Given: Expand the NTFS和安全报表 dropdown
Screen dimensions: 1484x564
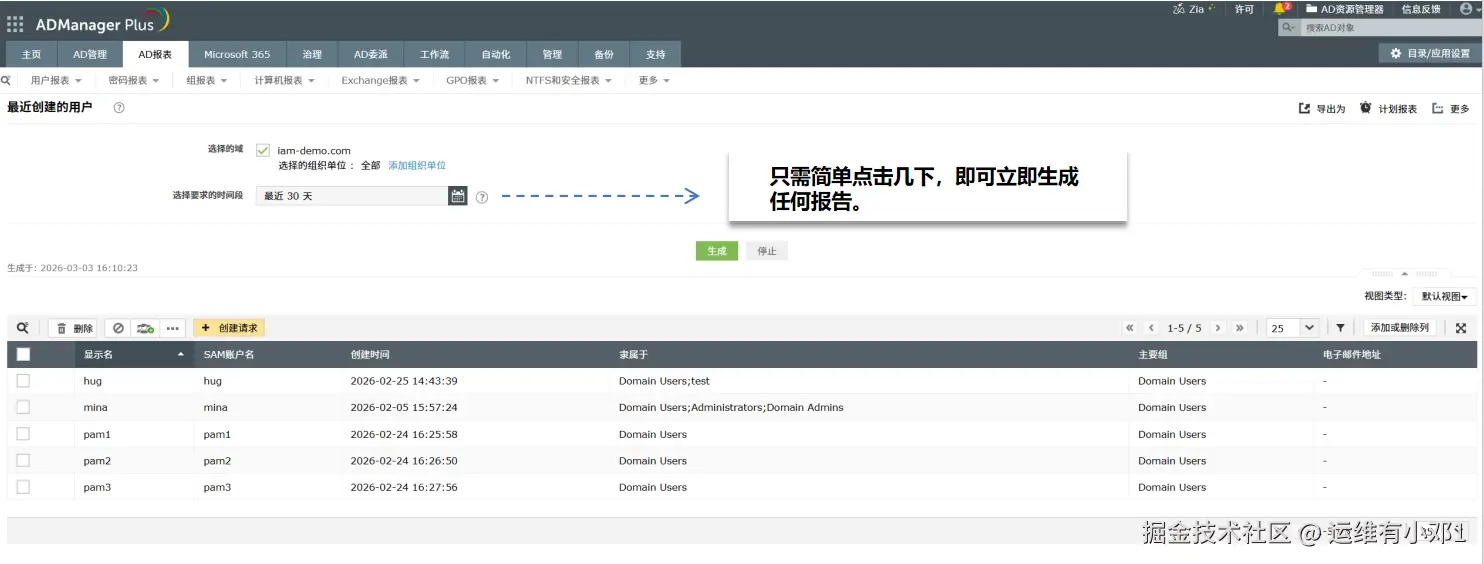Looking at the screenshot, I should tap(569, 80).
